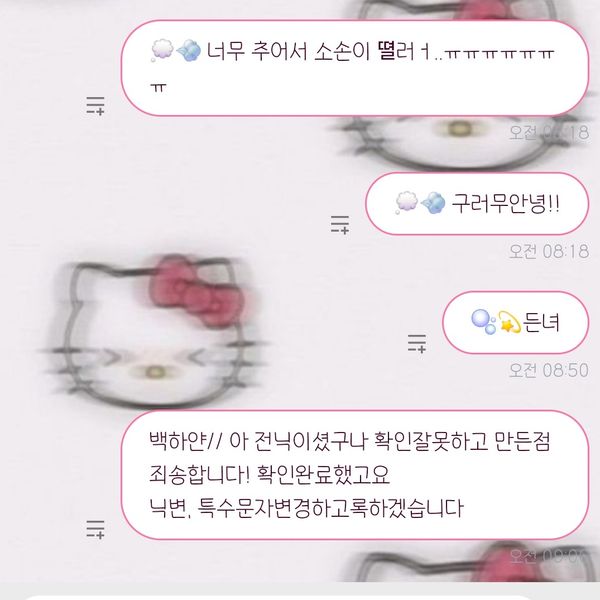This screenshot has height=600, width=600.
Task: Tap the menu icon beside the 든녀 message
Action: pyautogui.click(x=417, y=343)
